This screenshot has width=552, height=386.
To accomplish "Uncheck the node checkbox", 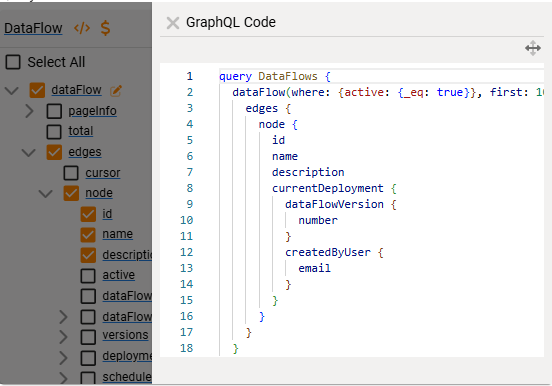I will click(x=71, y=193).
